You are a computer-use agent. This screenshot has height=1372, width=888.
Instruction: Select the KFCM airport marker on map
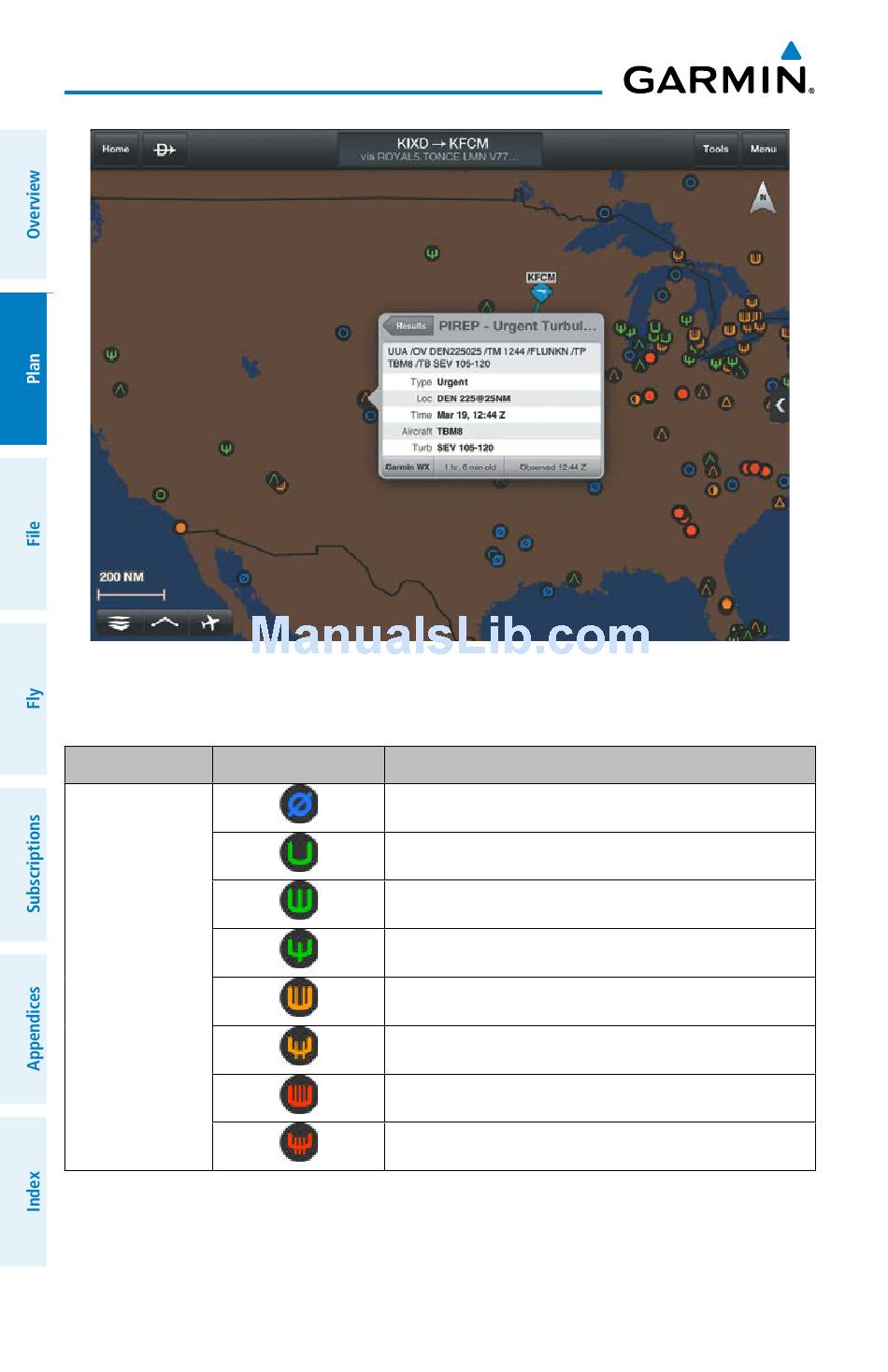(540, 292)
